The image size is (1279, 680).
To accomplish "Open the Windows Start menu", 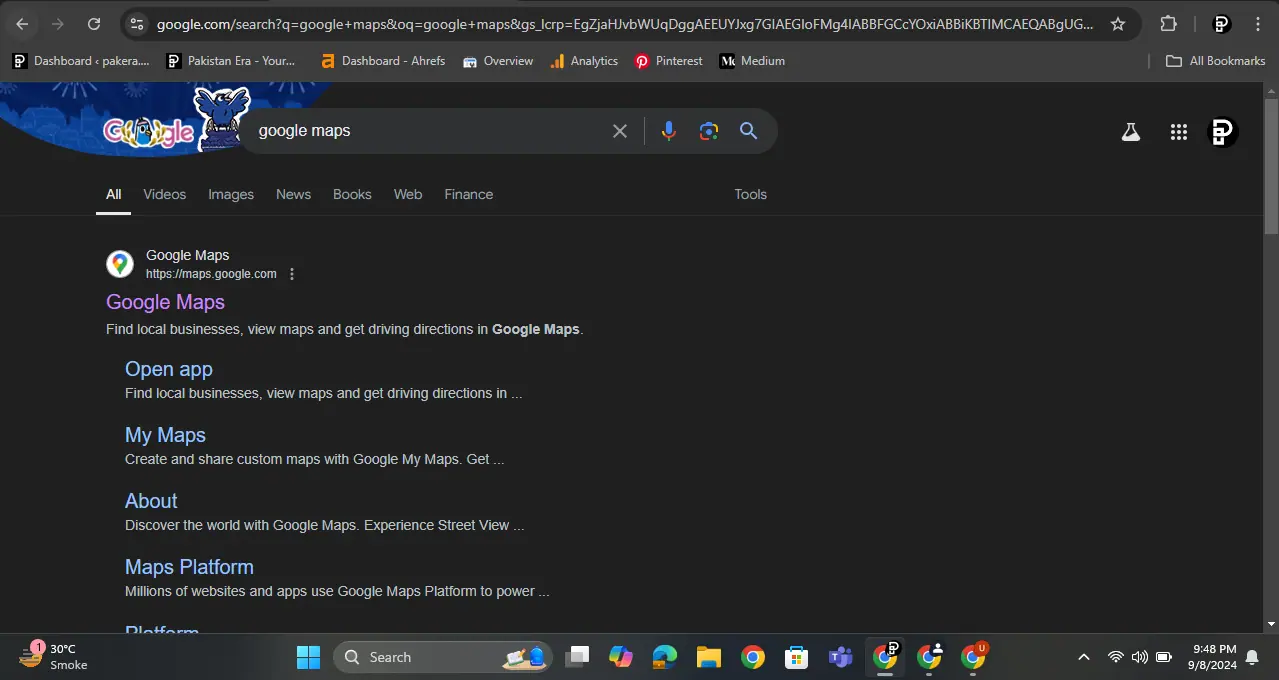I will coord(308,657).
